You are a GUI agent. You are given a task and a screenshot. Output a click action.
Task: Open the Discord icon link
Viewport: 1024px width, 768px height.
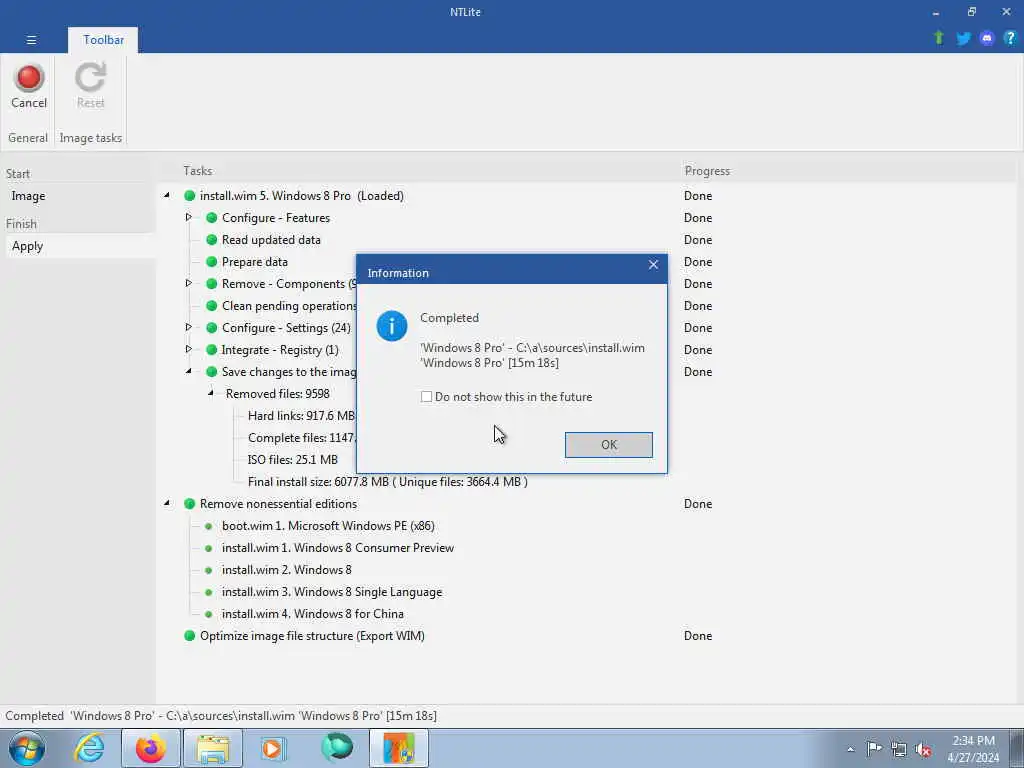click(987, 39)
